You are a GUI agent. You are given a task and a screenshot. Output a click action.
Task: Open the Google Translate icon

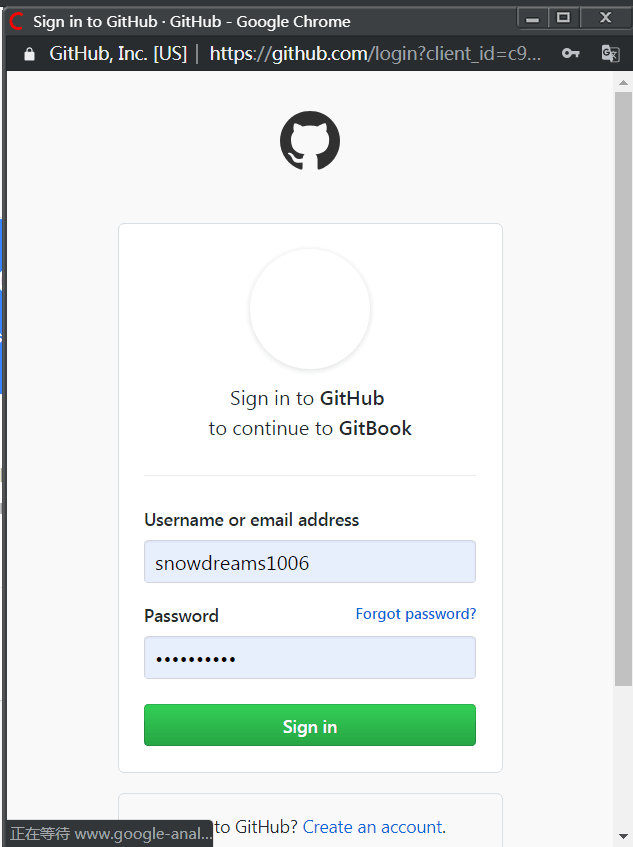[x=610, y=53]
